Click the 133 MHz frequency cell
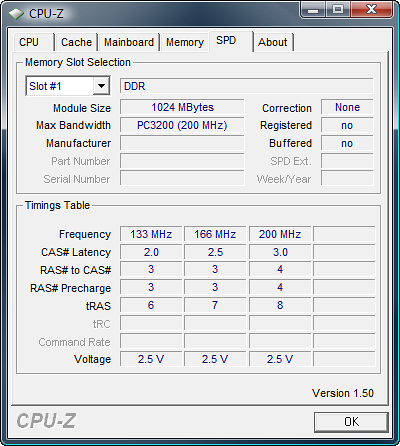Screen dimensions: 400x446 point(151,234)
